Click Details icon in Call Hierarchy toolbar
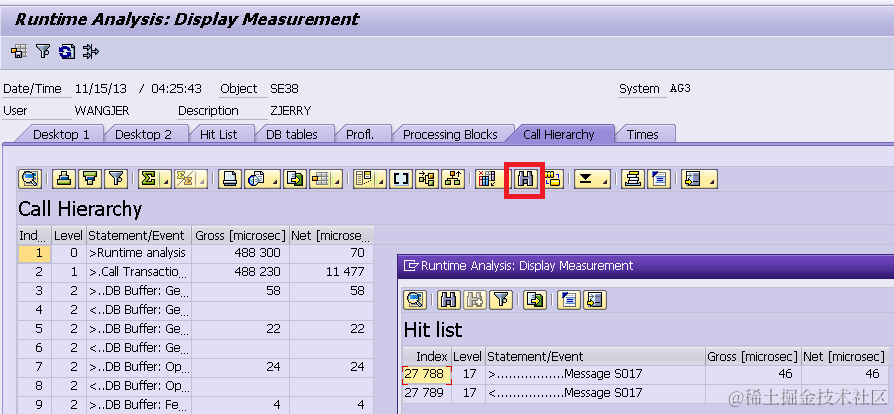The height and width of the screenshot is (414, 894). coord(30,179)
